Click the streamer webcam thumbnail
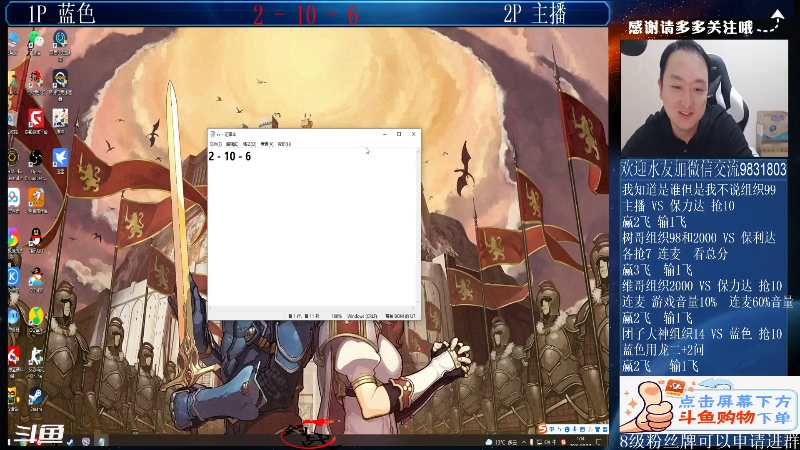The width and height of the screenshot is (800, 450). [x=704, y=98]
